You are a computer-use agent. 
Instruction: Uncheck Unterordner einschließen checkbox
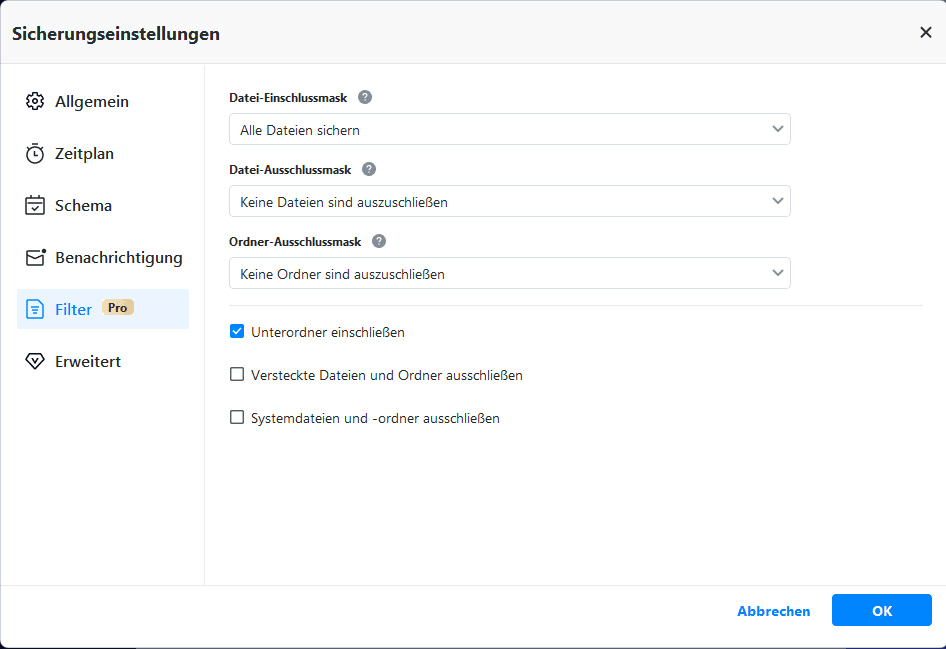237,332
